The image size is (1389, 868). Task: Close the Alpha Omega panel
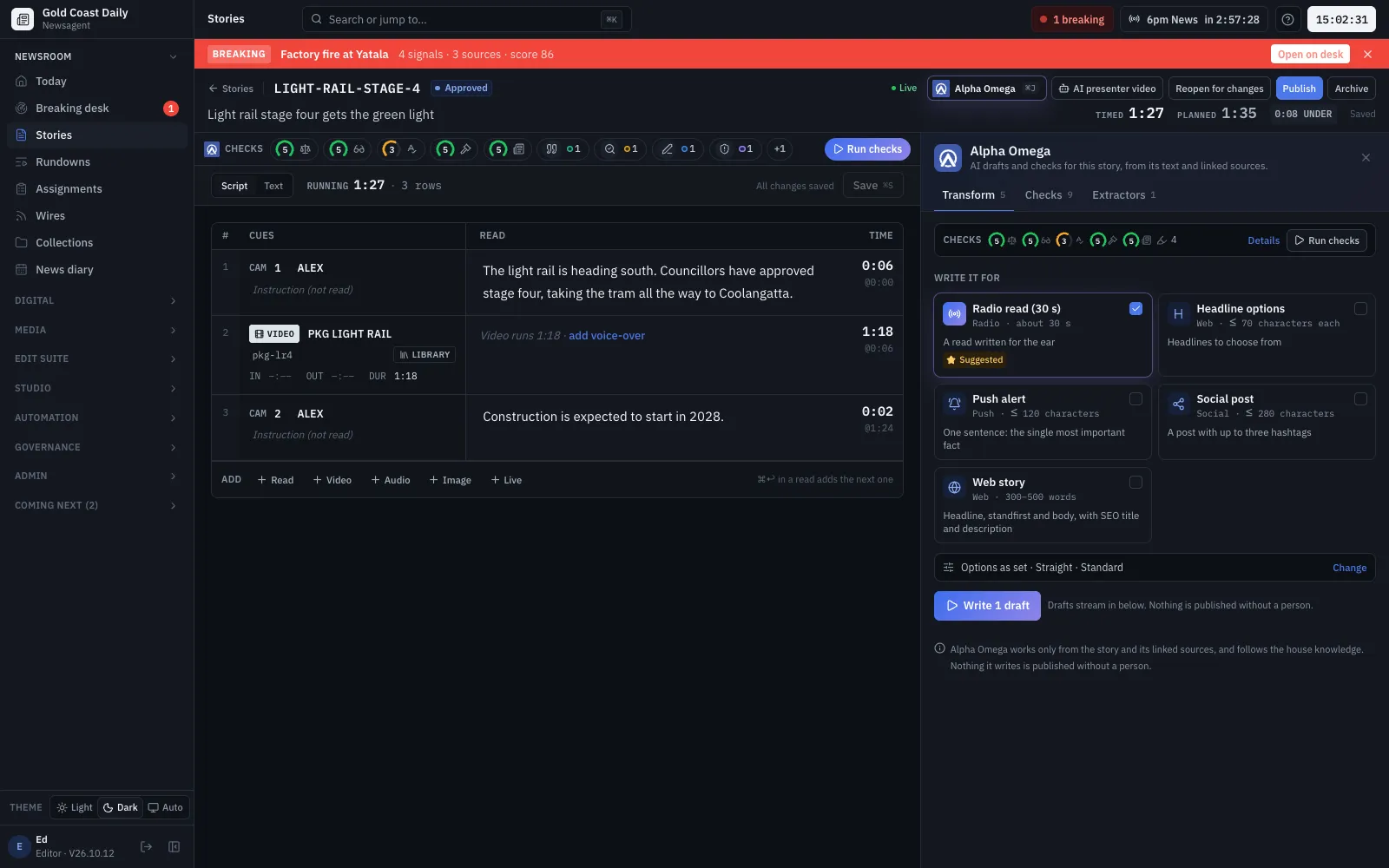click(x=1366, y=157)
